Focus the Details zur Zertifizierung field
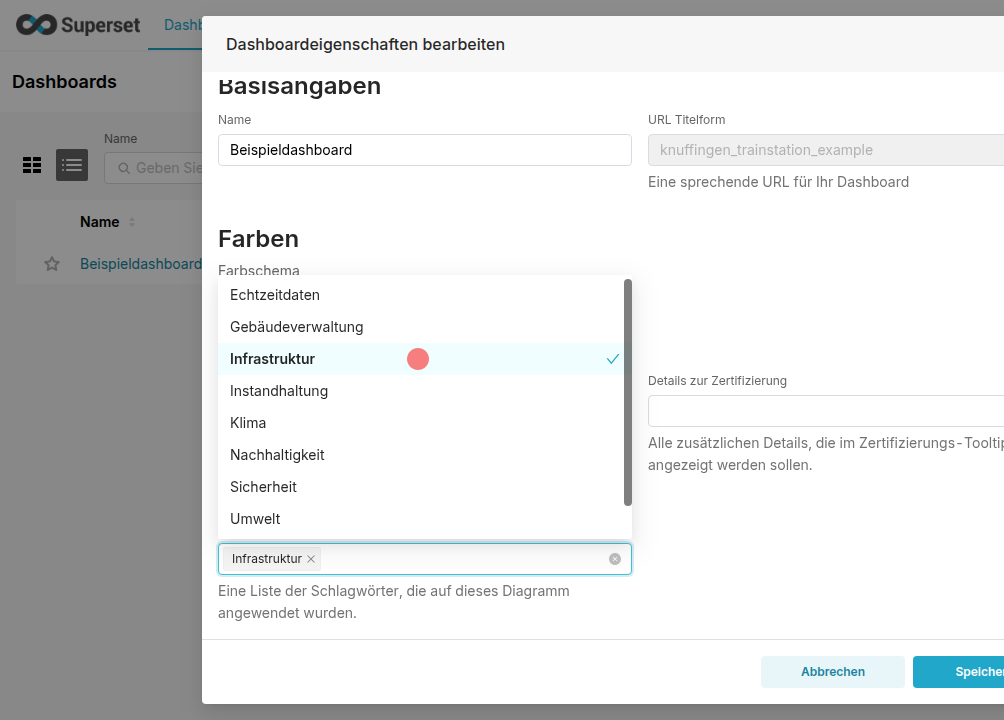 [x=825, y=411]
